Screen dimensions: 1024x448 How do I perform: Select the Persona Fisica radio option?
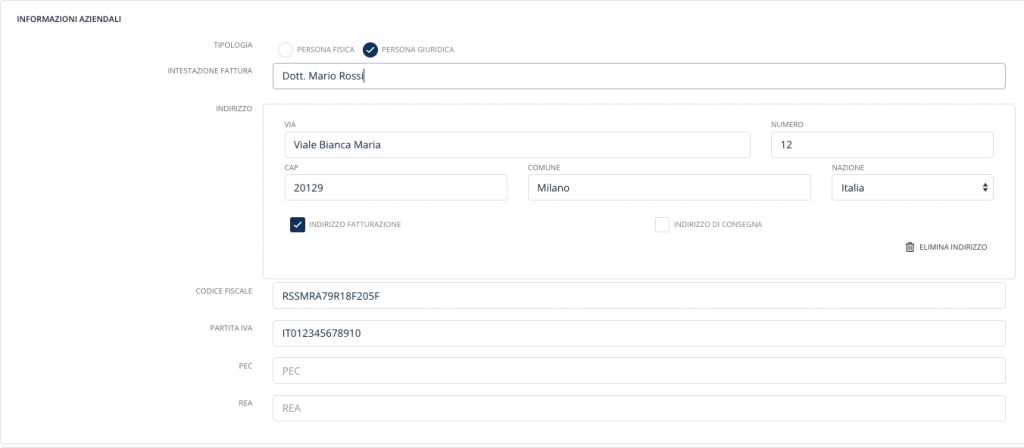pos(285,50)
